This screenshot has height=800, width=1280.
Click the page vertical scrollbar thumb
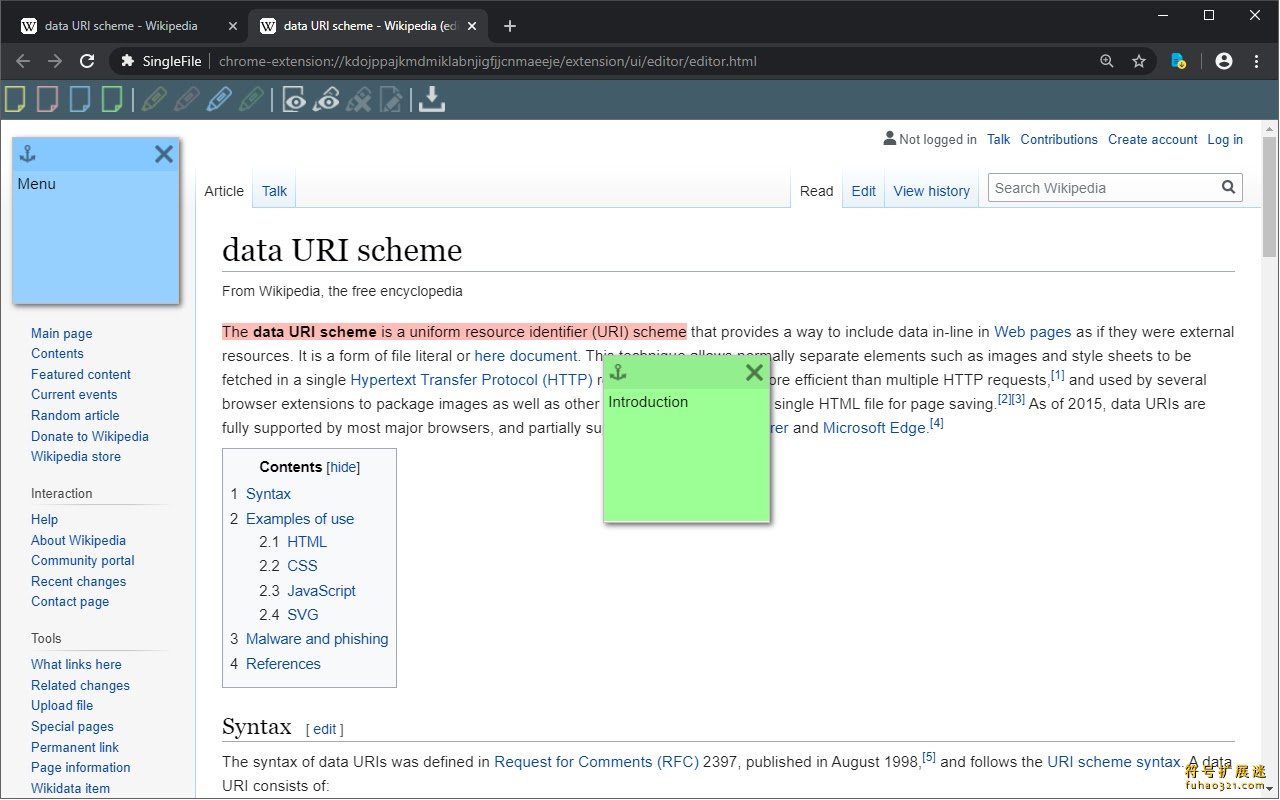pos(1269,196)
